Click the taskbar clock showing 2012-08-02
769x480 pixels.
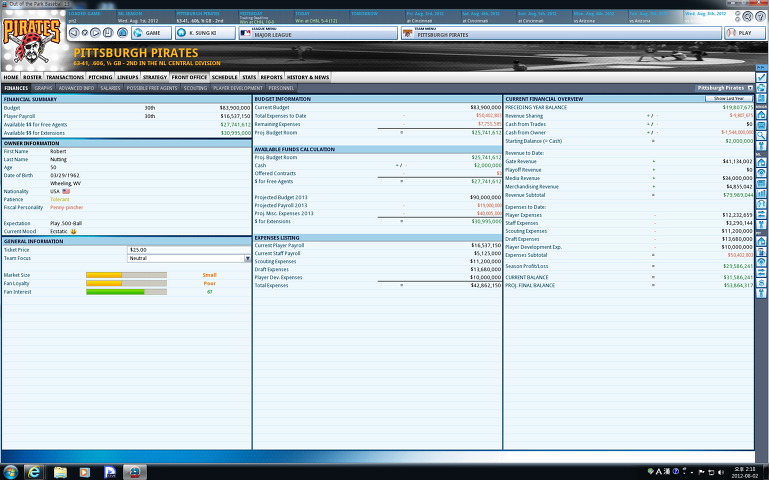[744, 472]
